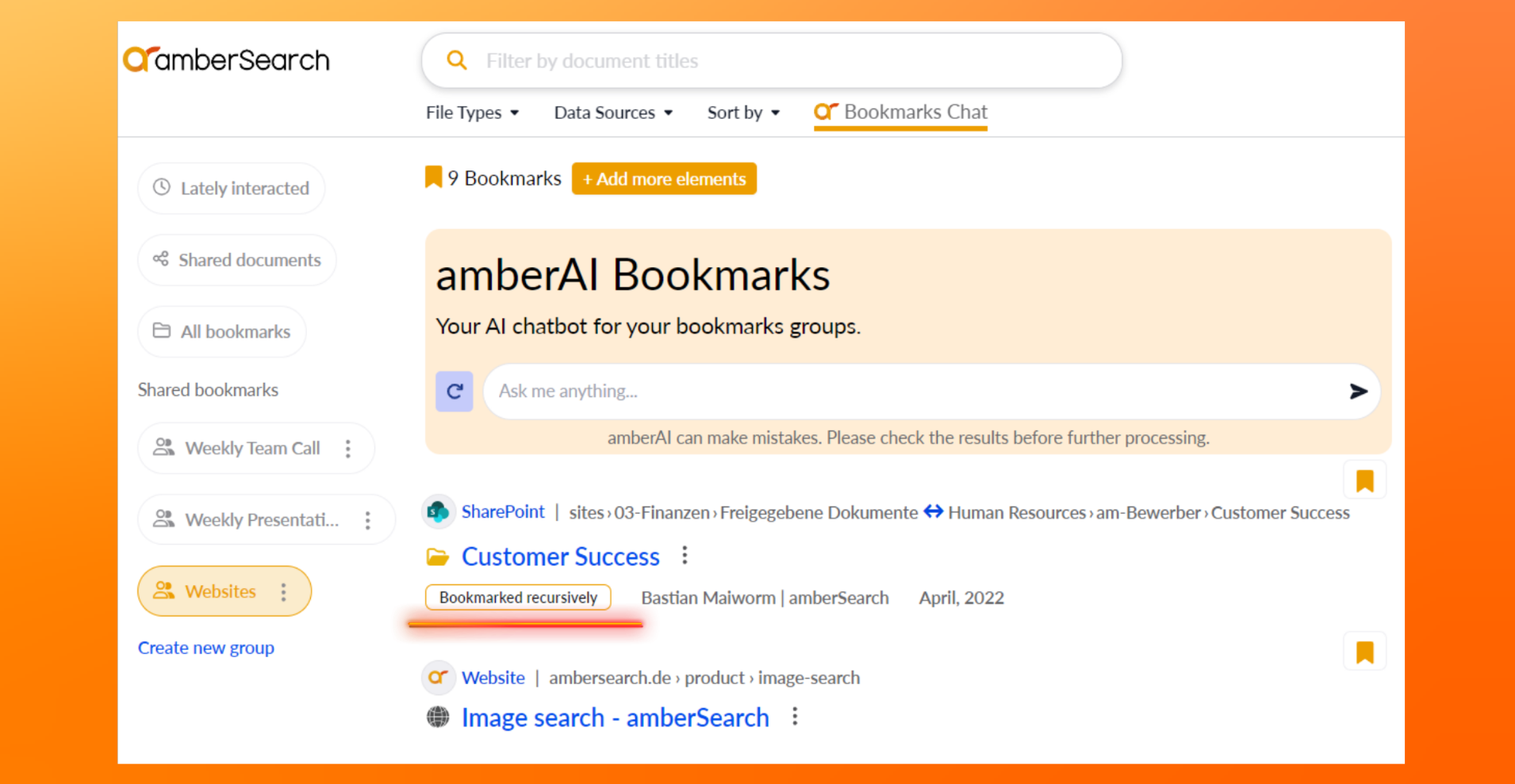Open options menu for Websites group
Viewport: 1515px width, 784px height.
tap(283, 591)
